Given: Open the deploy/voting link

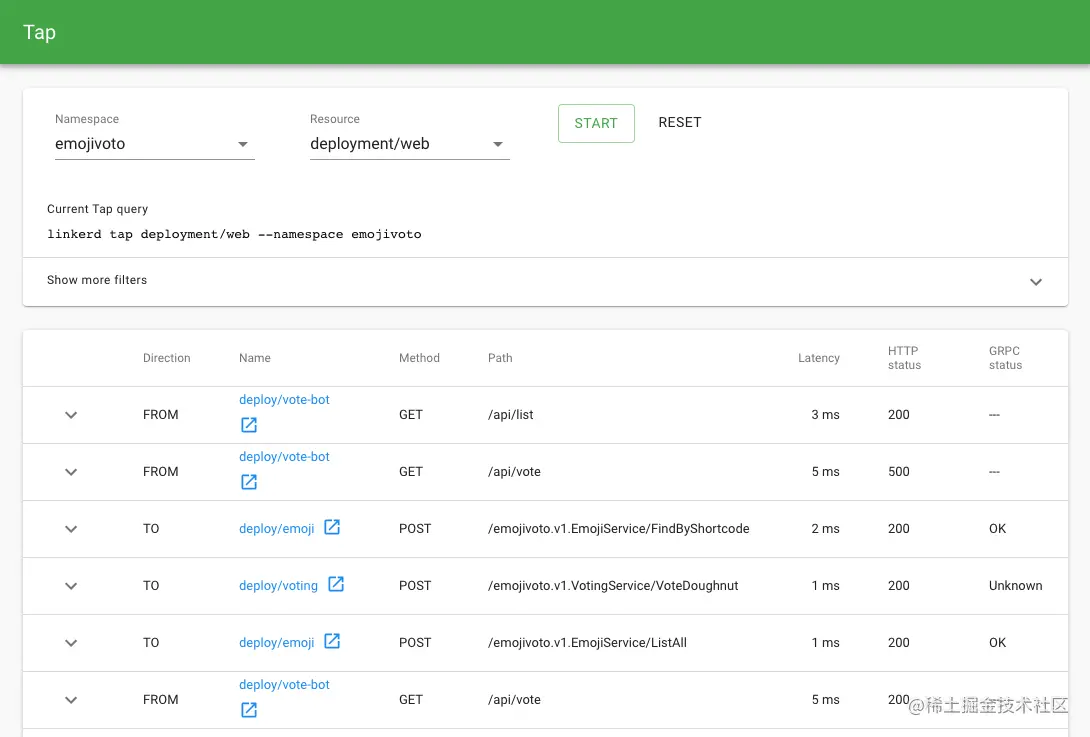Looking at the screenshot, I should pyautogui.click(x=278, y=586).
